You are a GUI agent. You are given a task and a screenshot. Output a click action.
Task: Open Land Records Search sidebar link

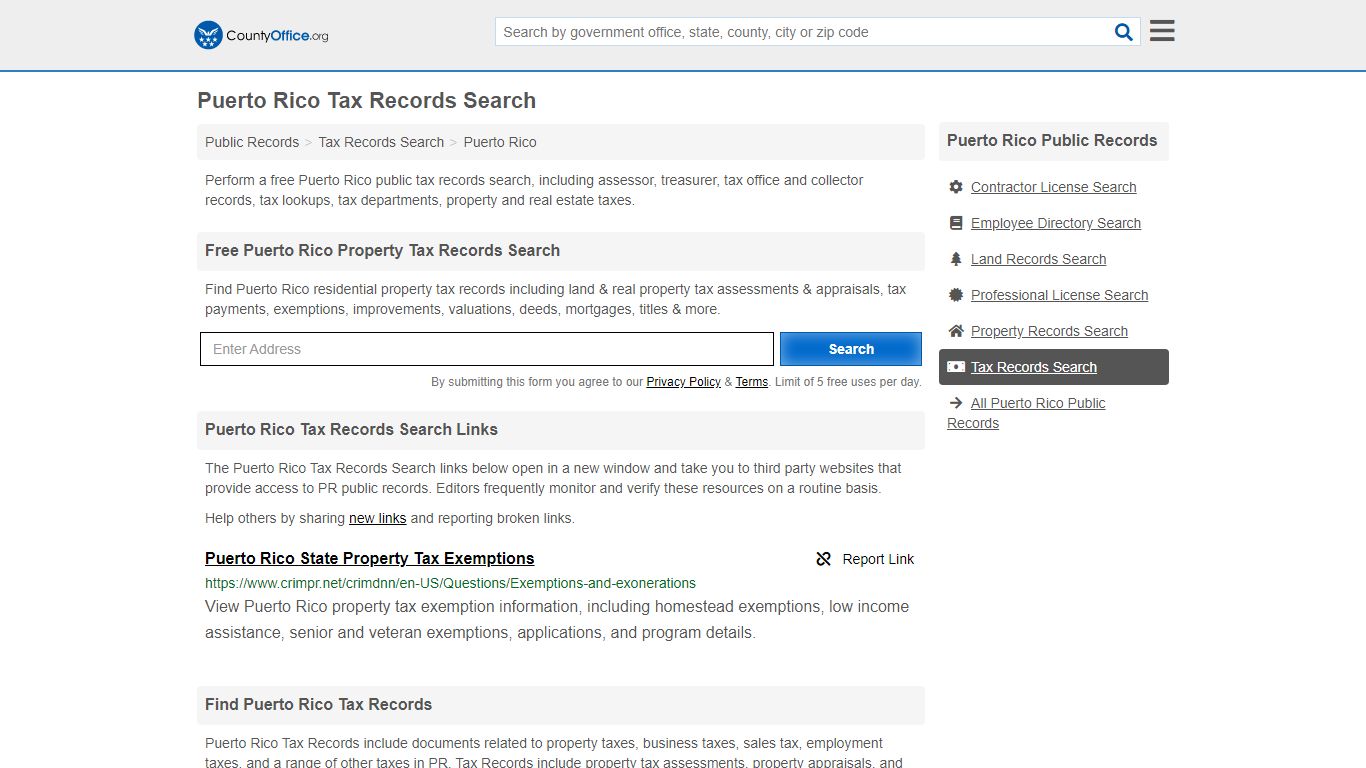click(x=1038, y=259)
